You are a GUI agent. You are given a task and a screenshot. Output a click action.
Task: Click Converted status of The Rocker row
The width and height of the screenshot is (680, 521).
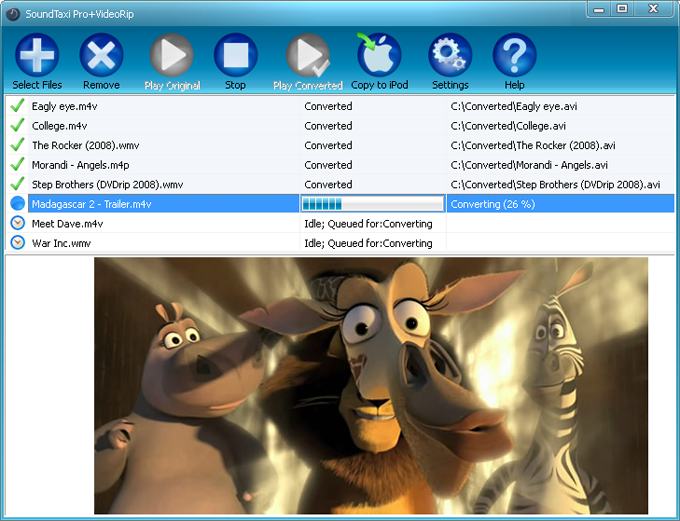point(328,145)
